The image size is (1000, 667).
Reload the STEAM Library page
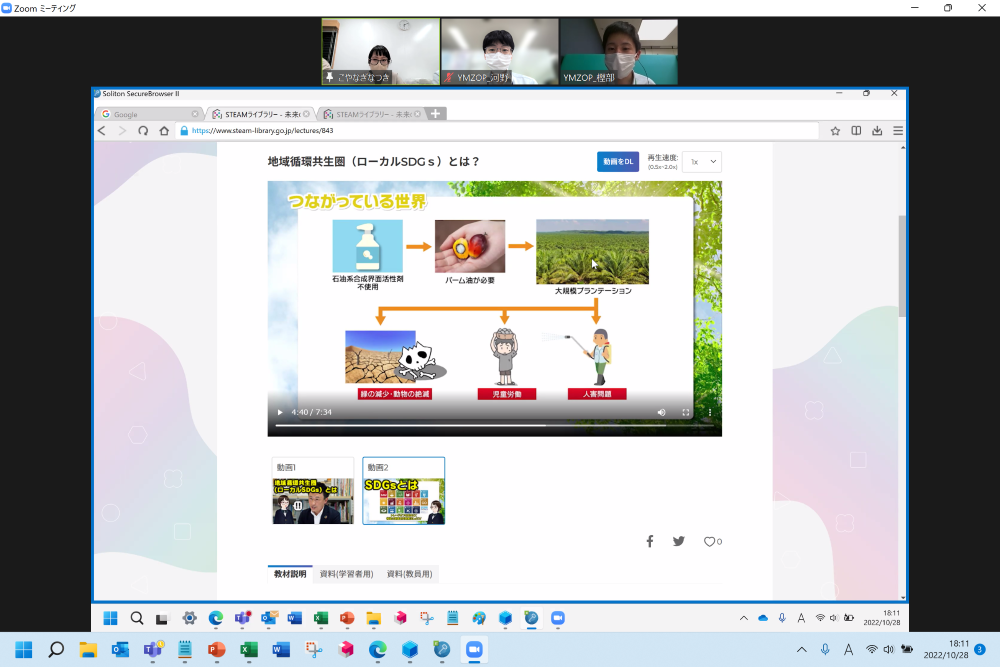(x=143, y=131)
